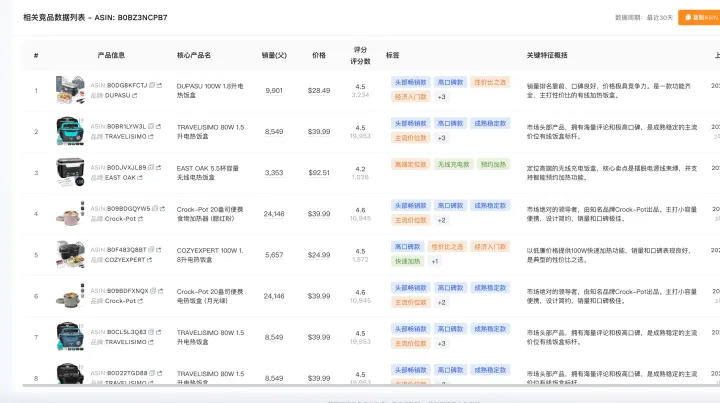Open external link icon for ASIN B09BDFXNQX
720x403 pixels.
point(161,291)
